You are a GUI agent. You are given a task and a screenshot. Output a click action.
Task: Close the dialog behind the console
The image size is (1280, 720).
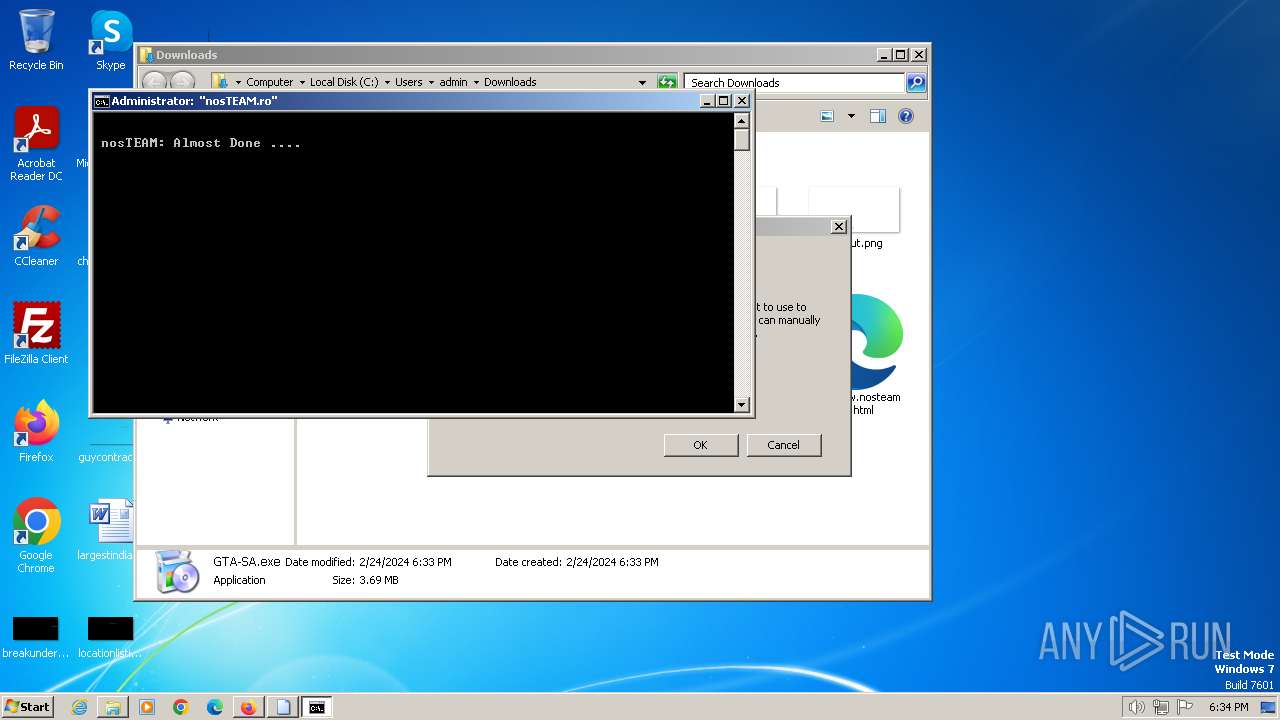click(x=839, y=227)
